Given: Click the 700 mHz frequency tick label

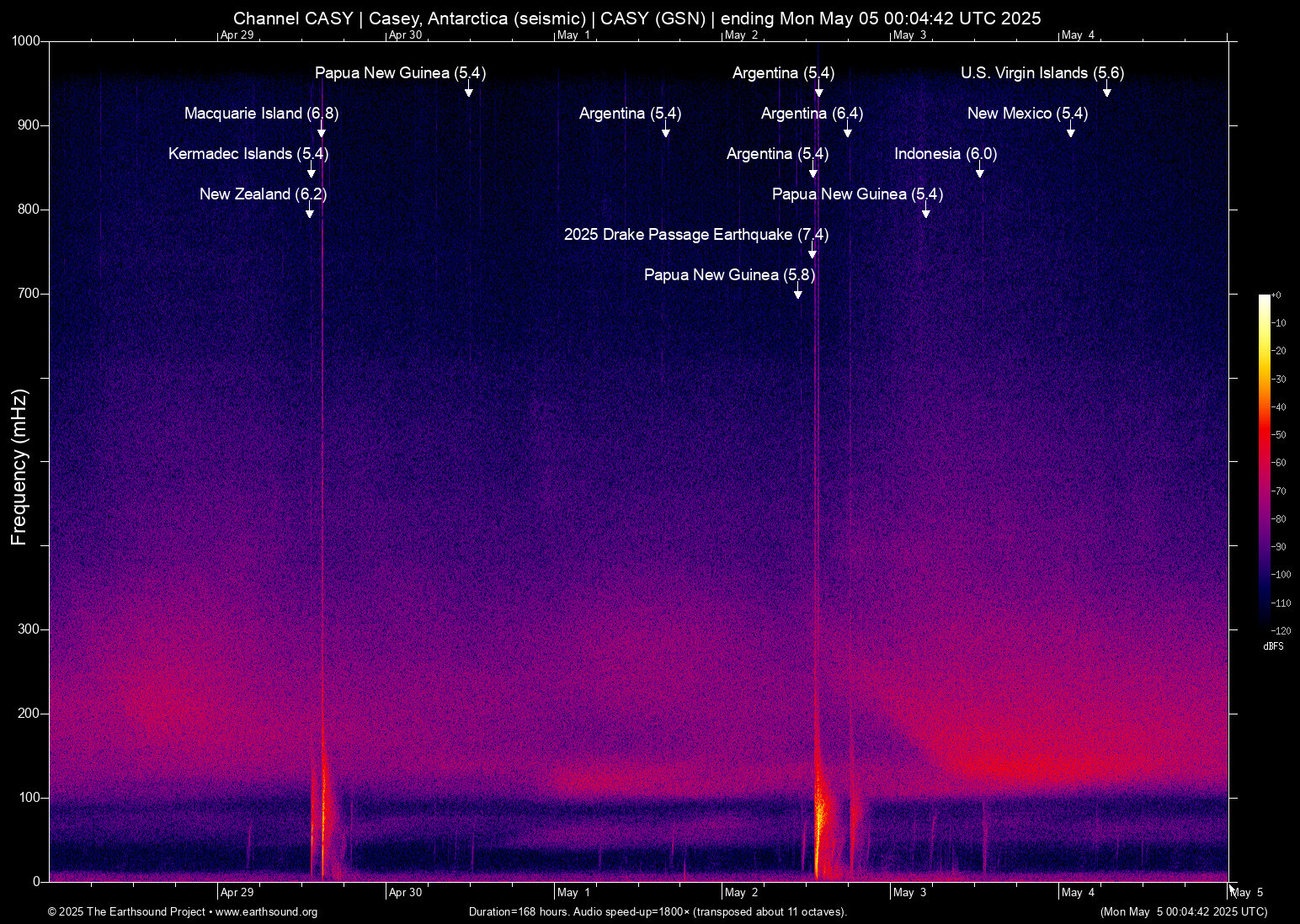Looking at the screenshot, I should click(29, 294).
